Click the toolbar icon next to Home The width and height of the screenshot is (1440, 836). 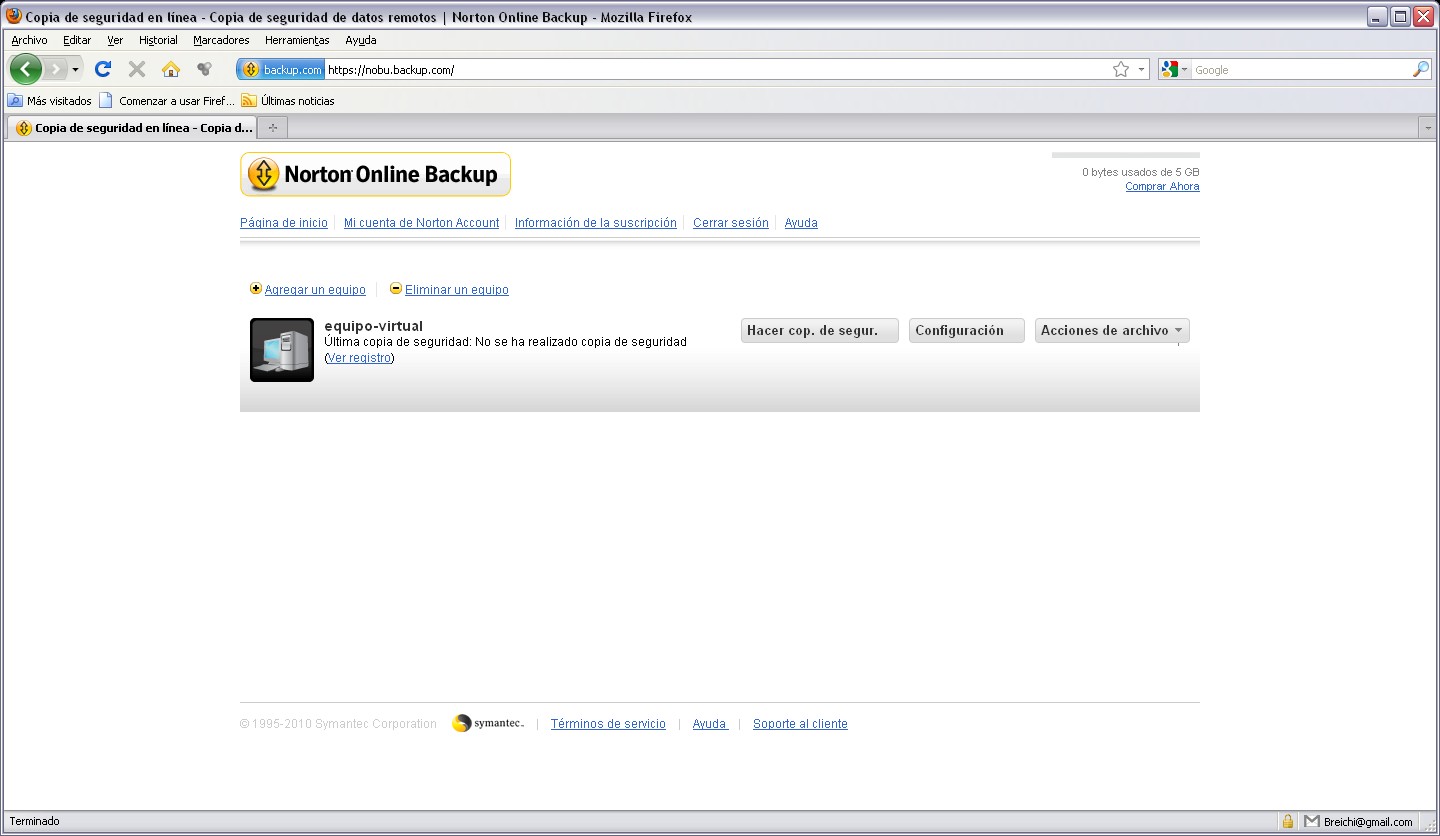[x=204, y=69]
